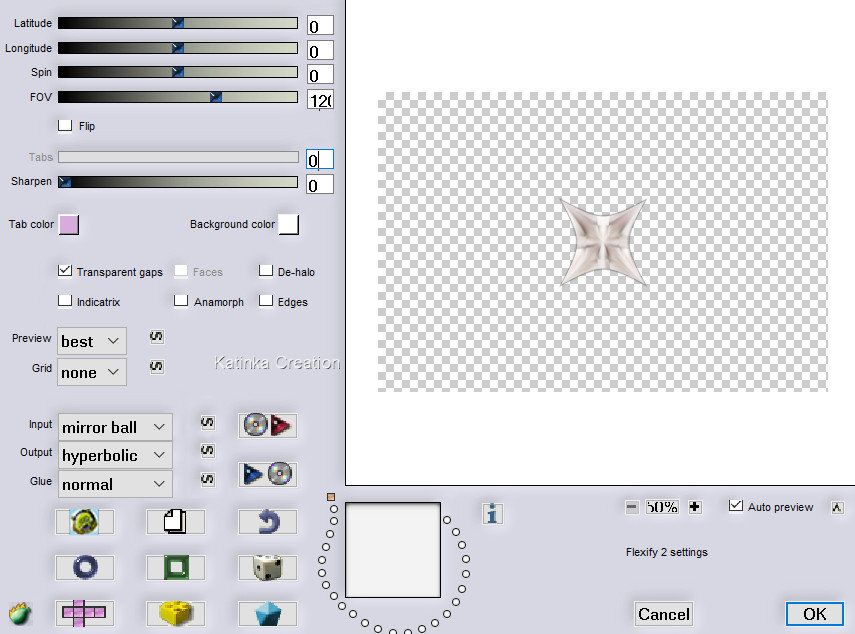The height and width of the screenshot is (634, 855).
Task: Click the blue undo arrow button
Action: 268,522
